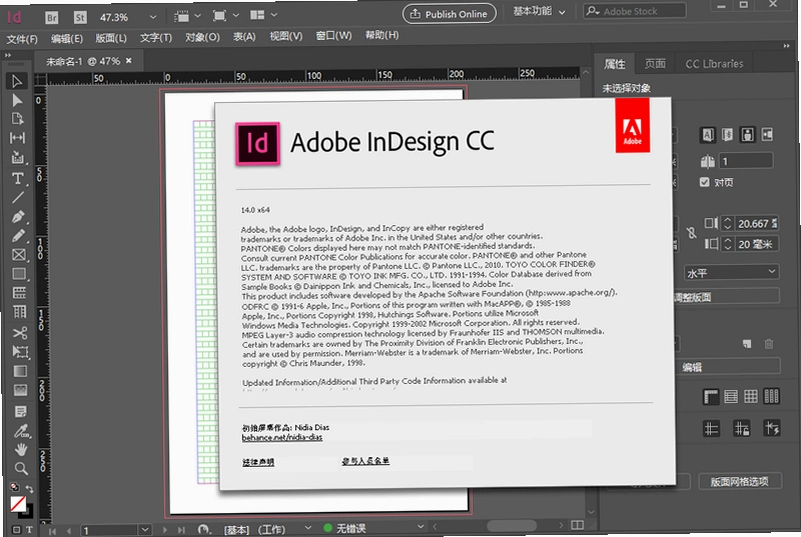Viewport: 801px width, 537px height.
Task: Select the Selection tool arrow
Action: 17,81
